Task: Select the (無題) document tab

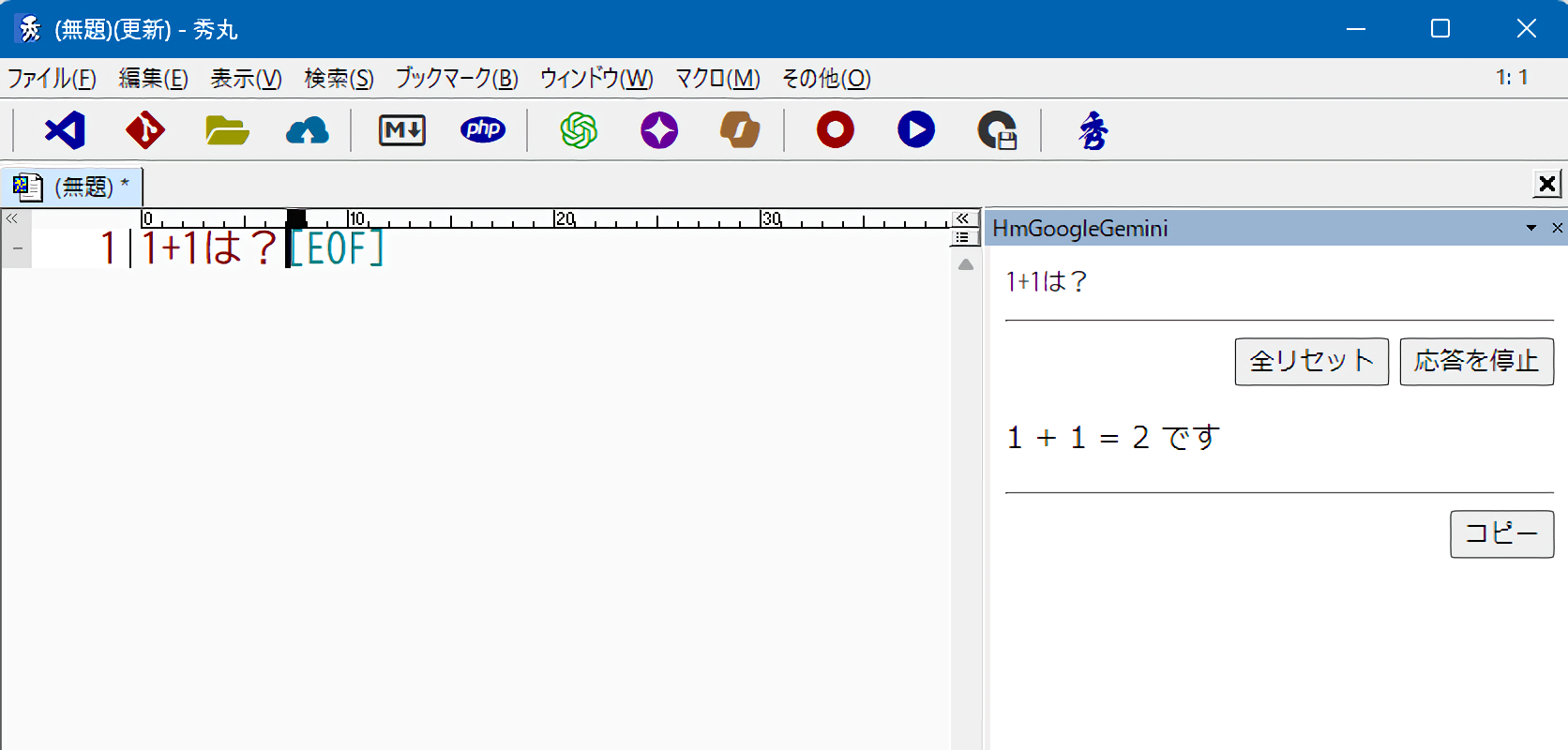Action: pos(72,187)
